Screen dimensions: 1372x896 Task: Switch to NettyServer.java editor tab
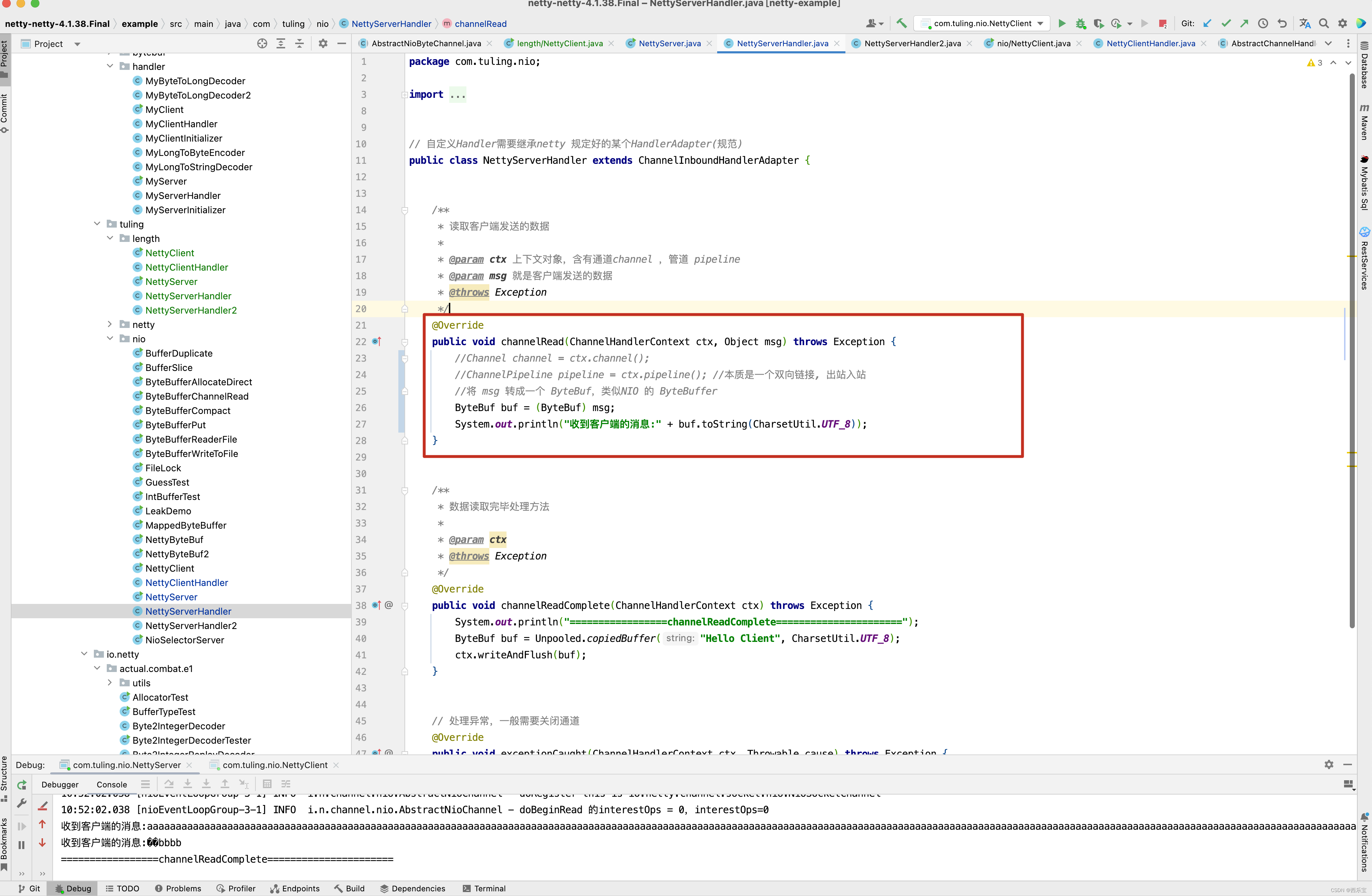(x=669, y=43)
